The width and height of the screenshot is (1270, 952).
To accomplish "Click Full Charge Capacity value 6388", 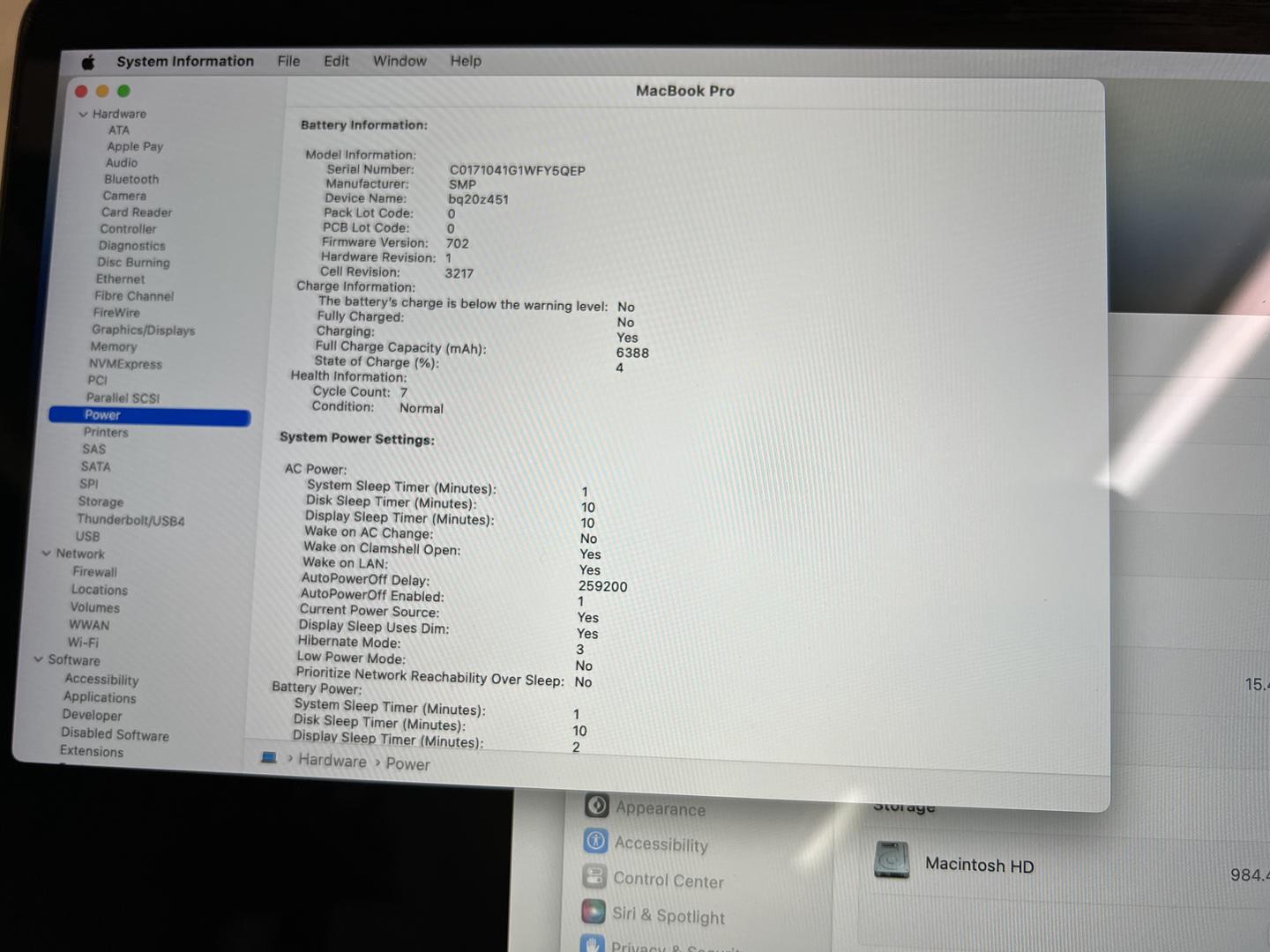I will [632, 353].
